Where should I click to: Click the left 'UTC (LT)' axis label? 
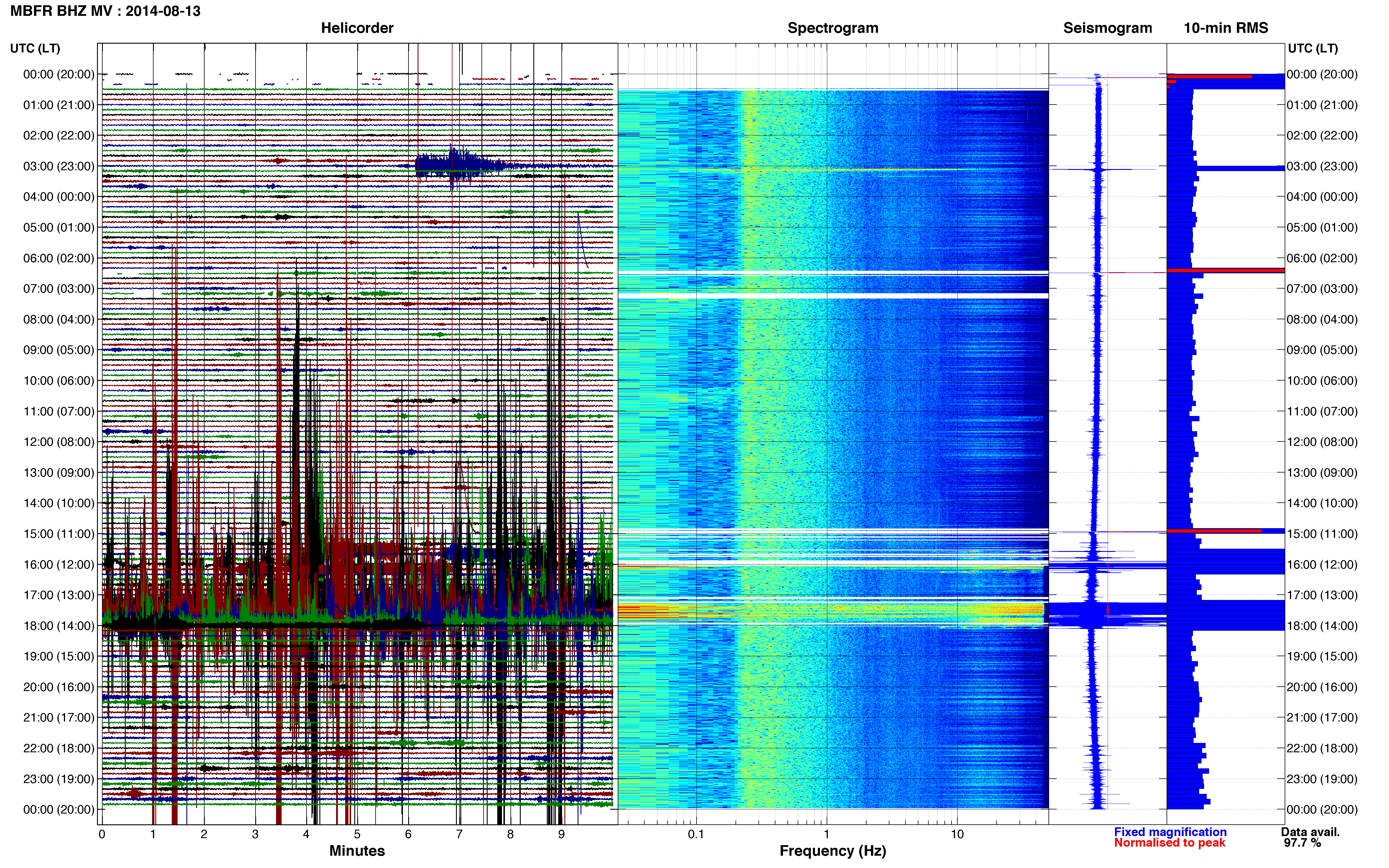click(x=35, y=48)
